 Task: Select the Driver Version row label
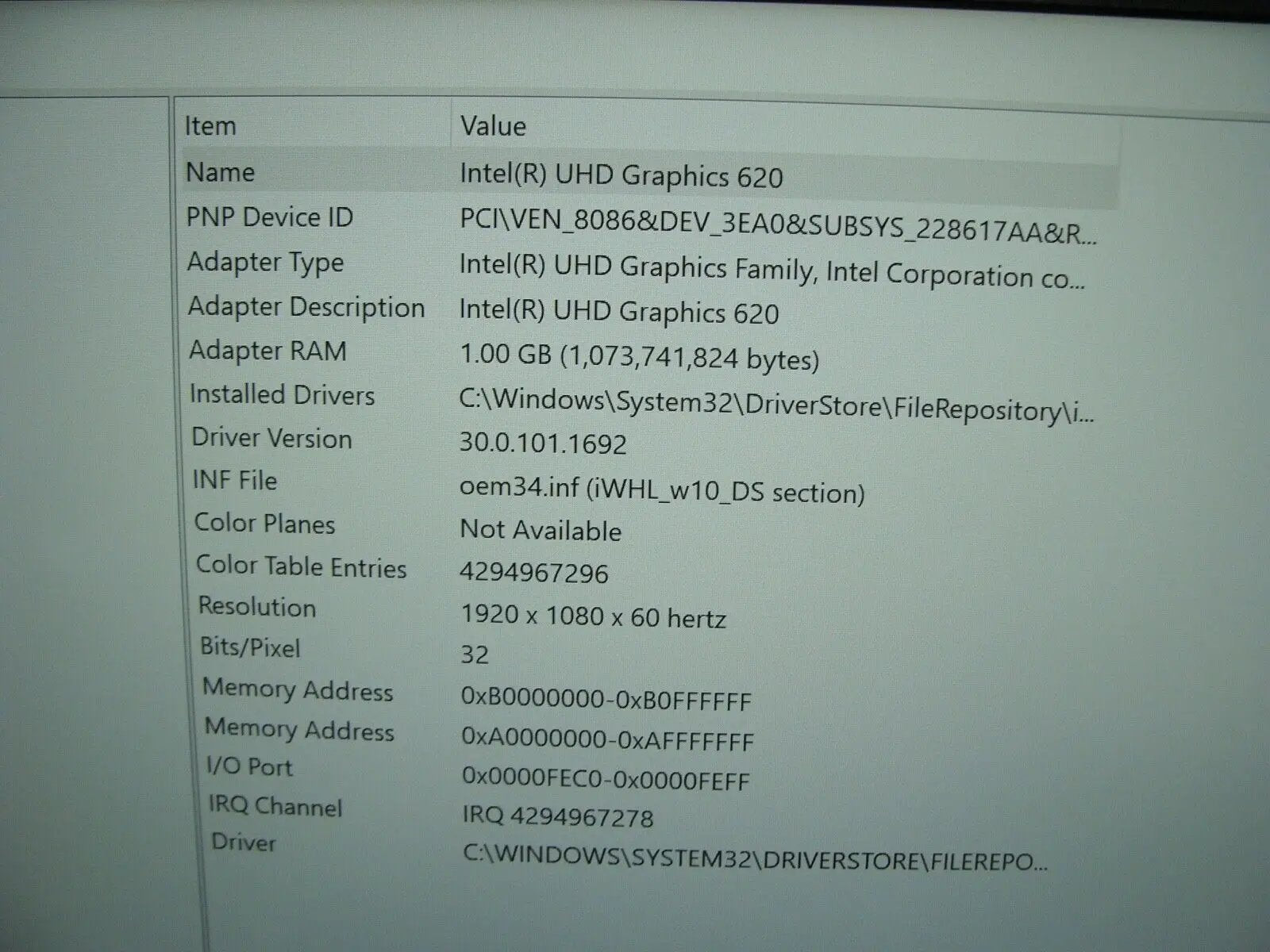pos(271,437)
